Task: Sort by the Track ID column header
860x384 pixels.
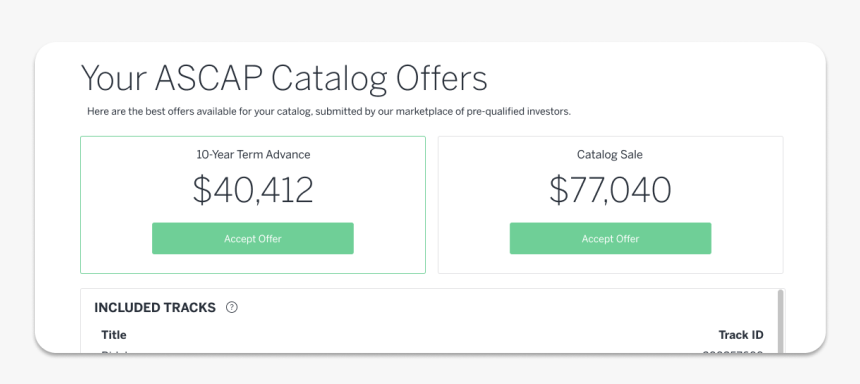Action: 741,335
